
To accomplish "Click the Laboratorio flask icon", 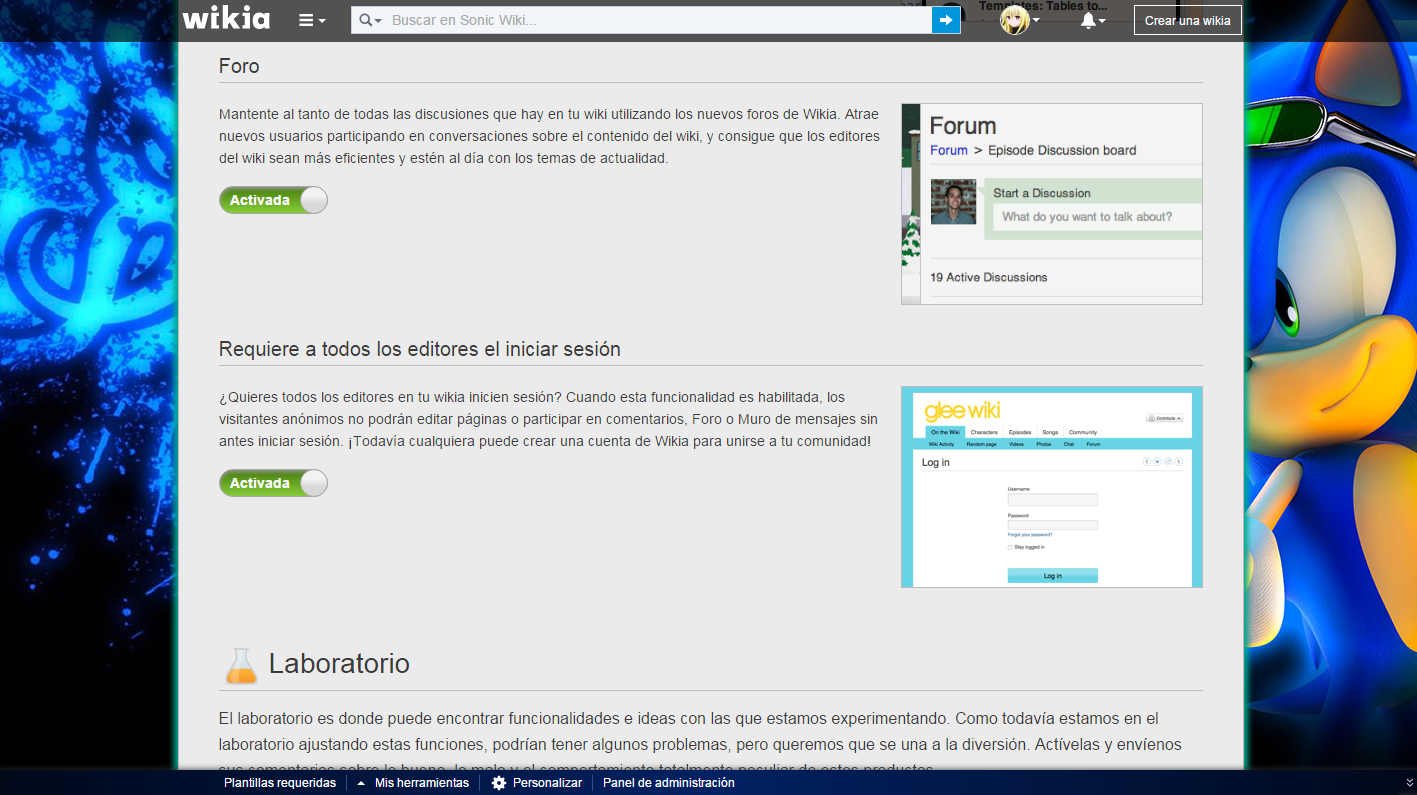I will point(241,666).
